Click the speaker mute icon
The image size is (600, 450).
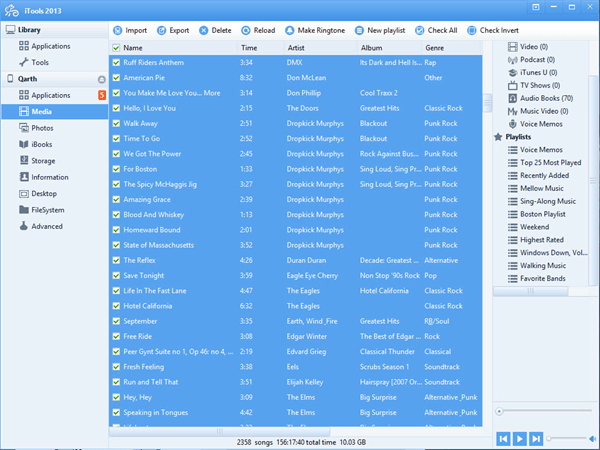[x=593, y=439]
